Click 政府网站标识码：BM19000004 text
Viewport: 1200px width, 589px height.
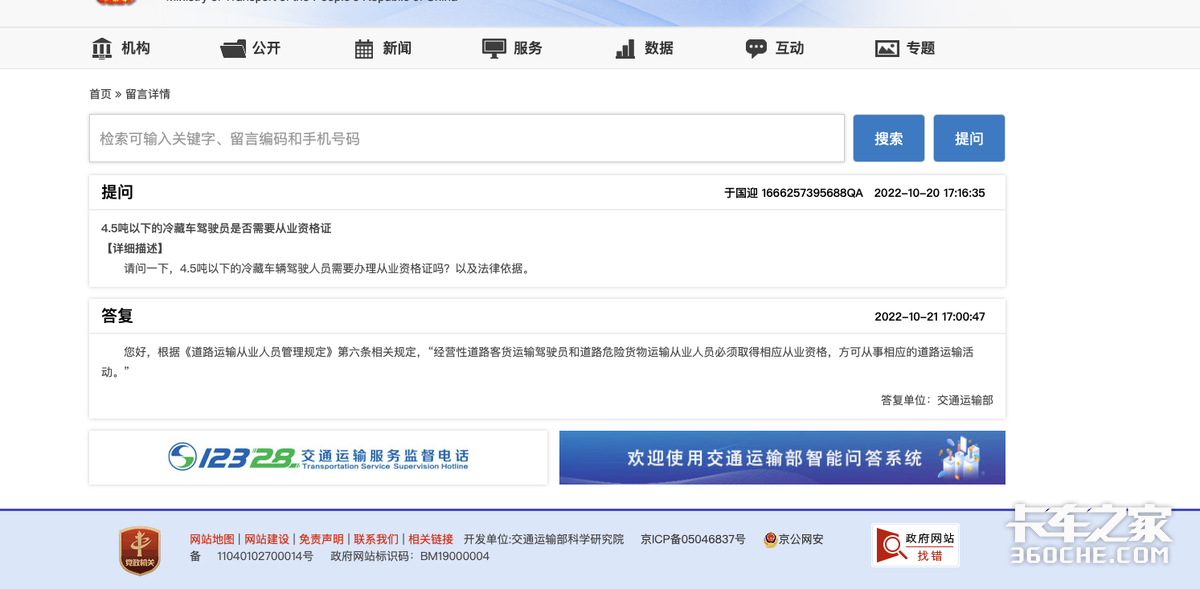click(410, 556)
